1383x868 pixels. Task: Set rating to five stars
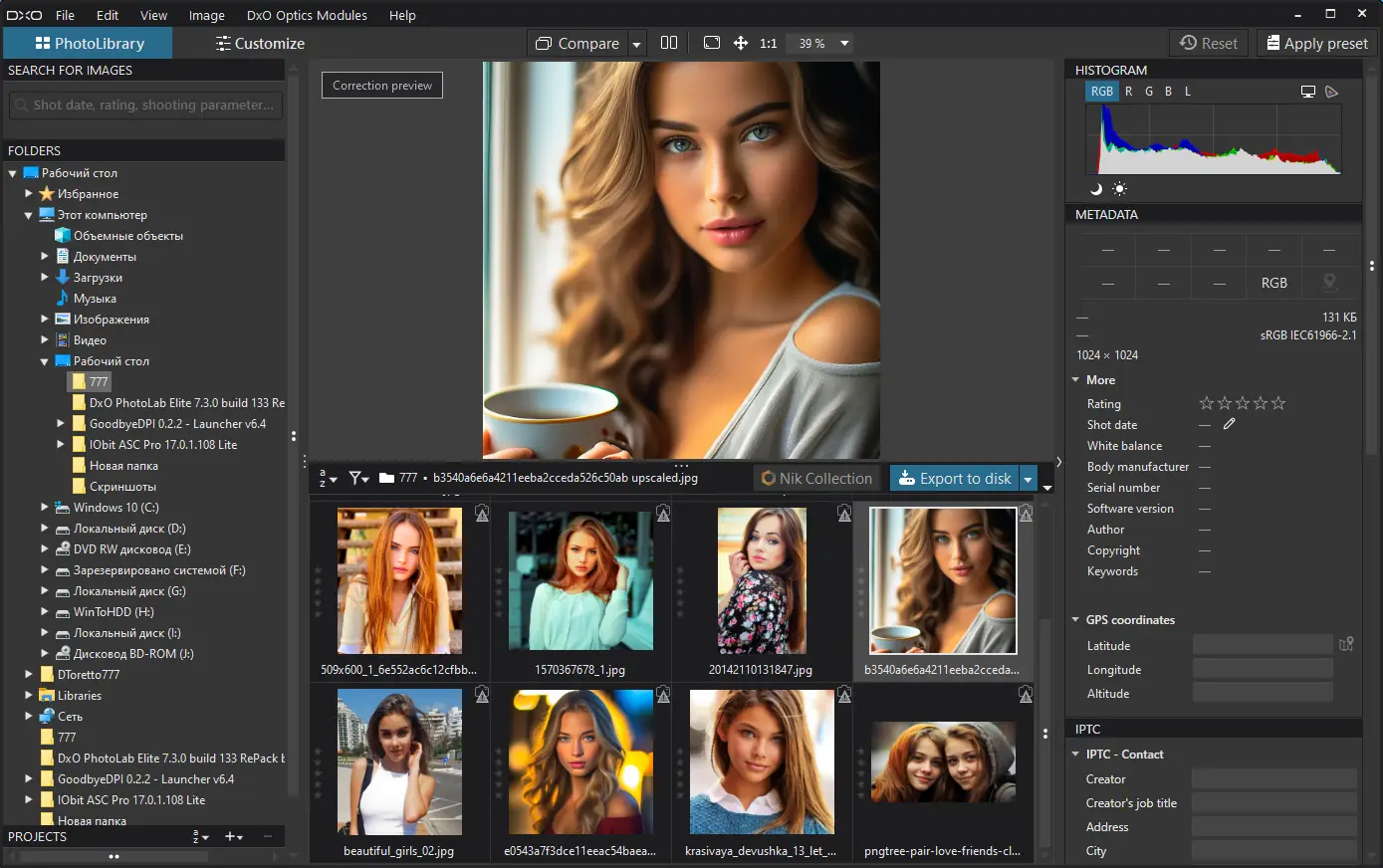point(1278,404)
